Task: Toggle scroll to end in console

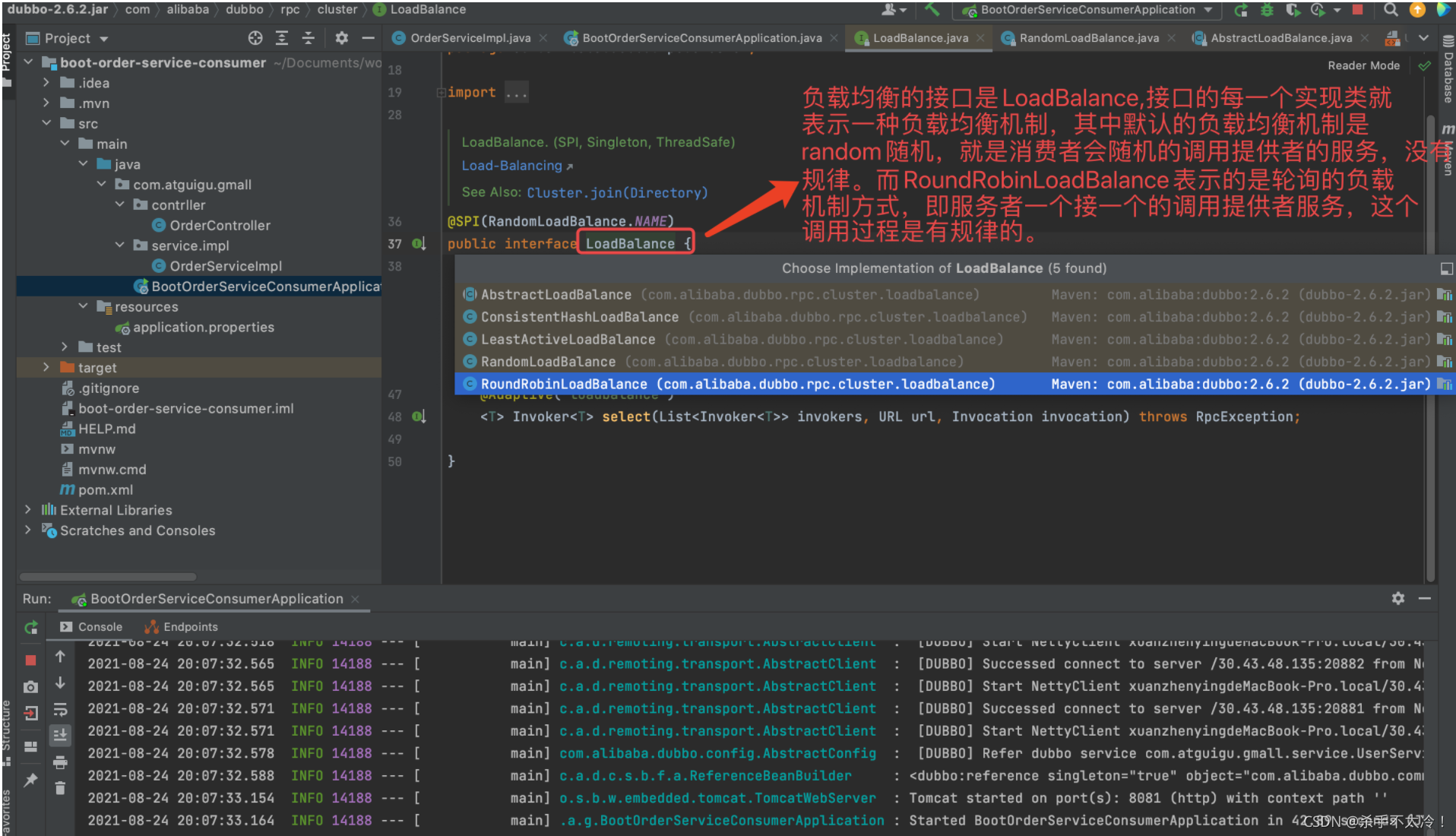Action: coord(60,736)
